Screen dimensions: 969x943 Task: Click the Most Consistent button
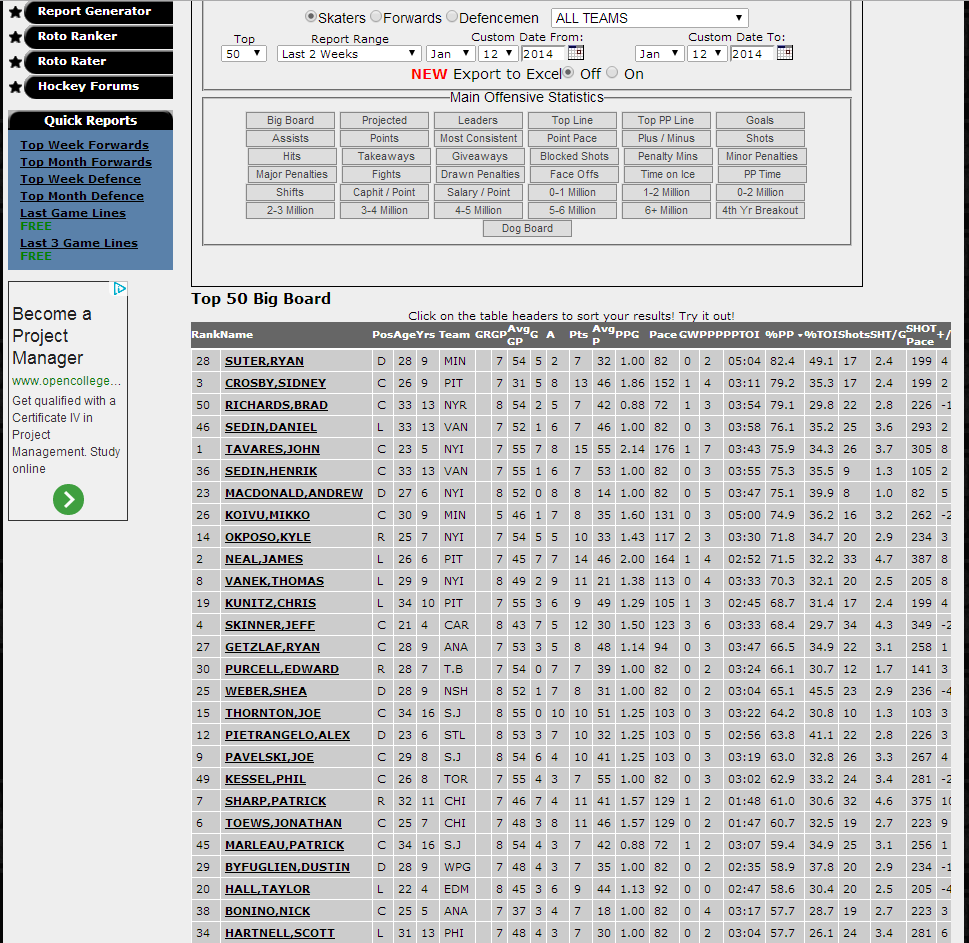[x=478, y=138]
